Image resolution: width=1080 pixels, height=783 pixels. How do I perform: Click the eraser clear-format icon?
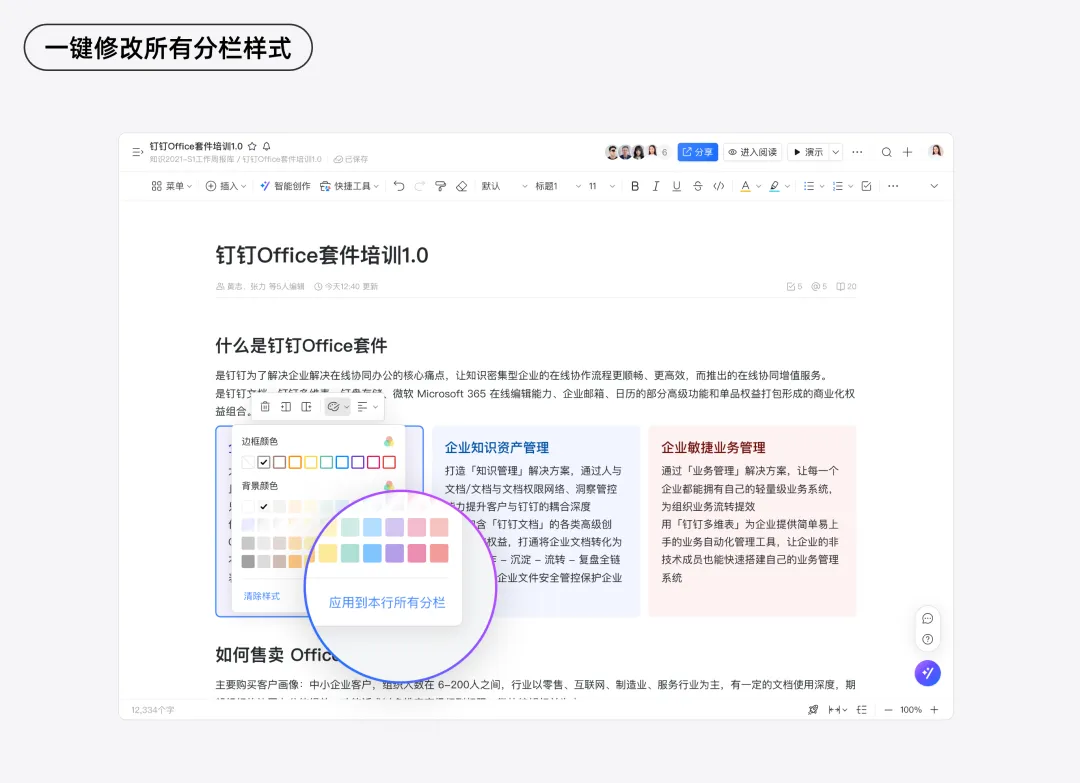462,186
